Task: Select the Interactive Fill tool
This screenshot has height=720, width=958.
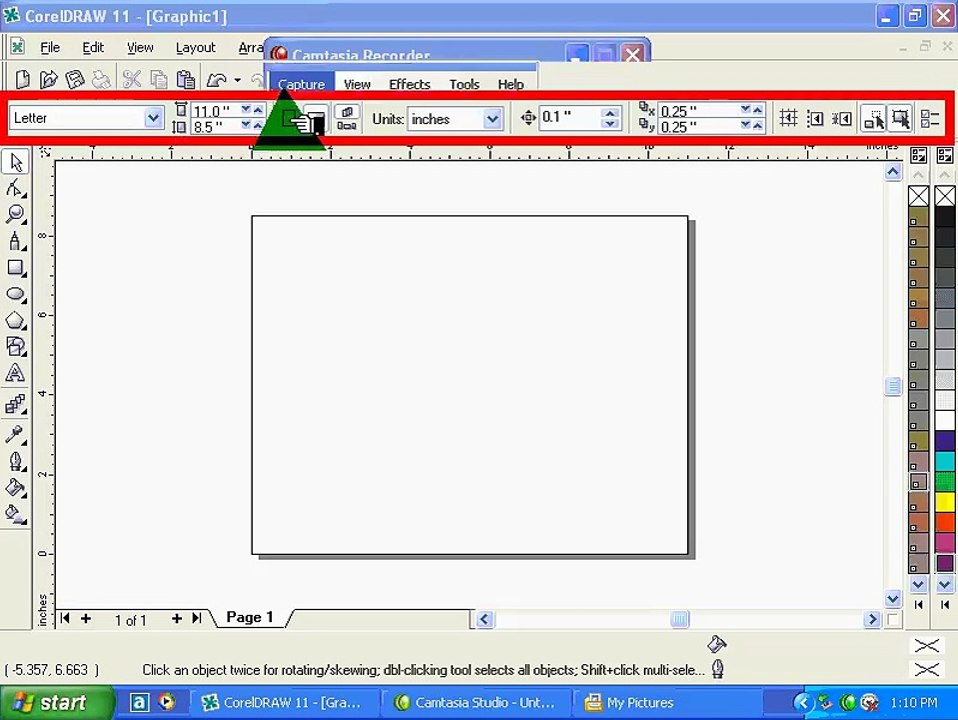Action: (15, 513)
